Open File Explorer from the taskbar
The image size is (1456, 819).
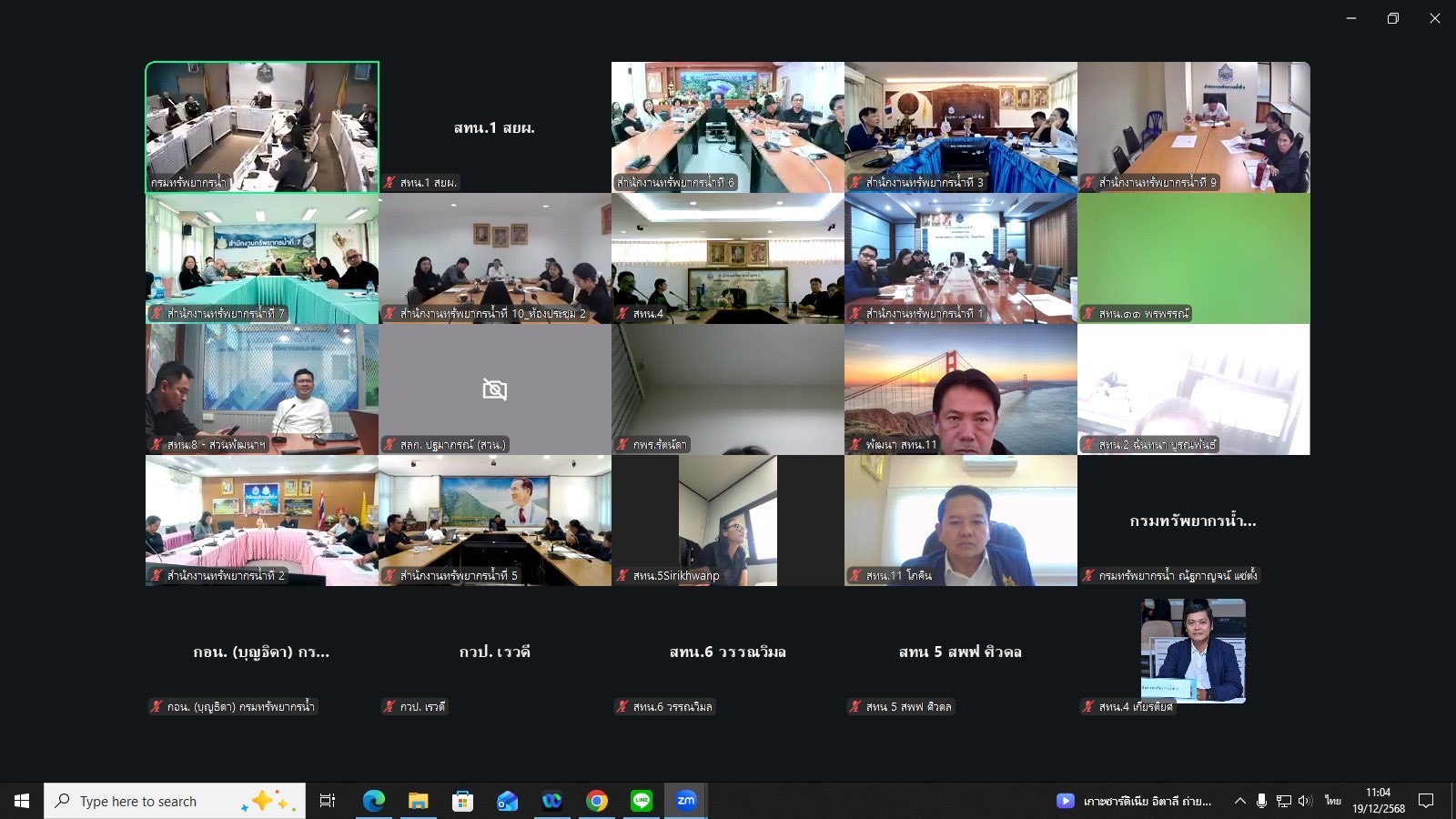(x=418, y=801)
